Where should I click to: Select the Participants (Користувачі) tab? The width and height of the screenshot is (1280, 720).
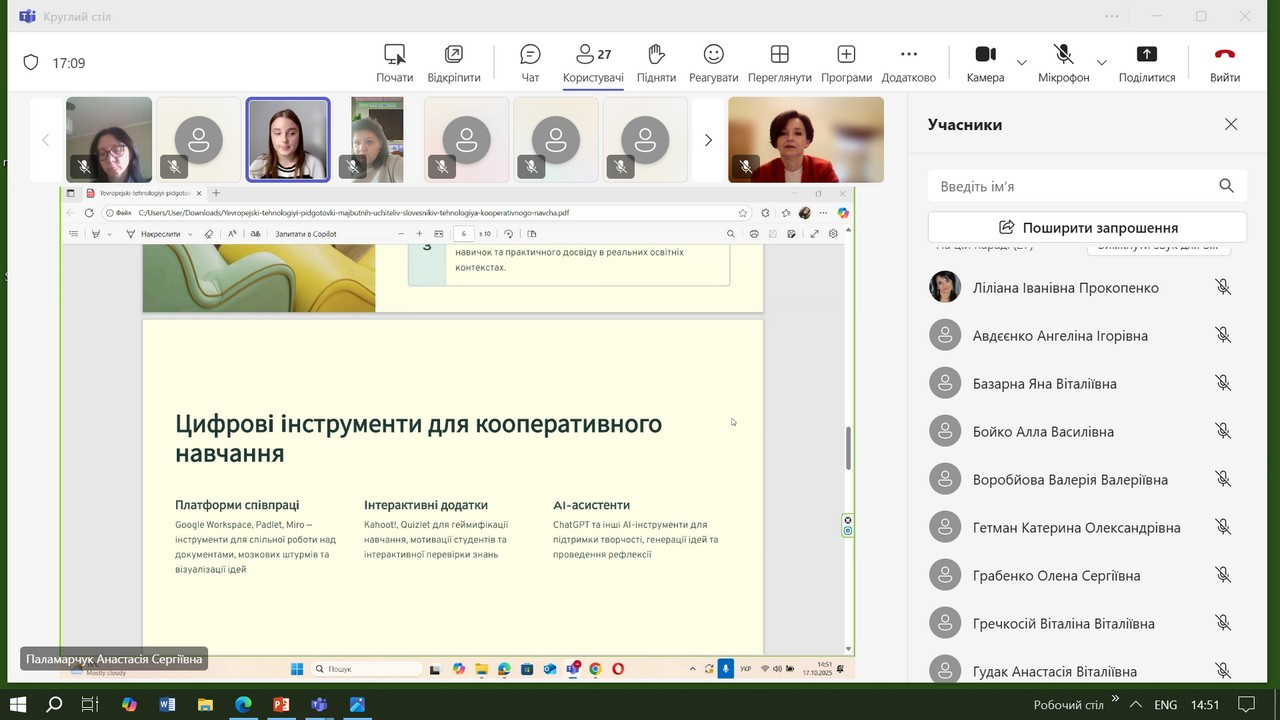tap(593, 62)
